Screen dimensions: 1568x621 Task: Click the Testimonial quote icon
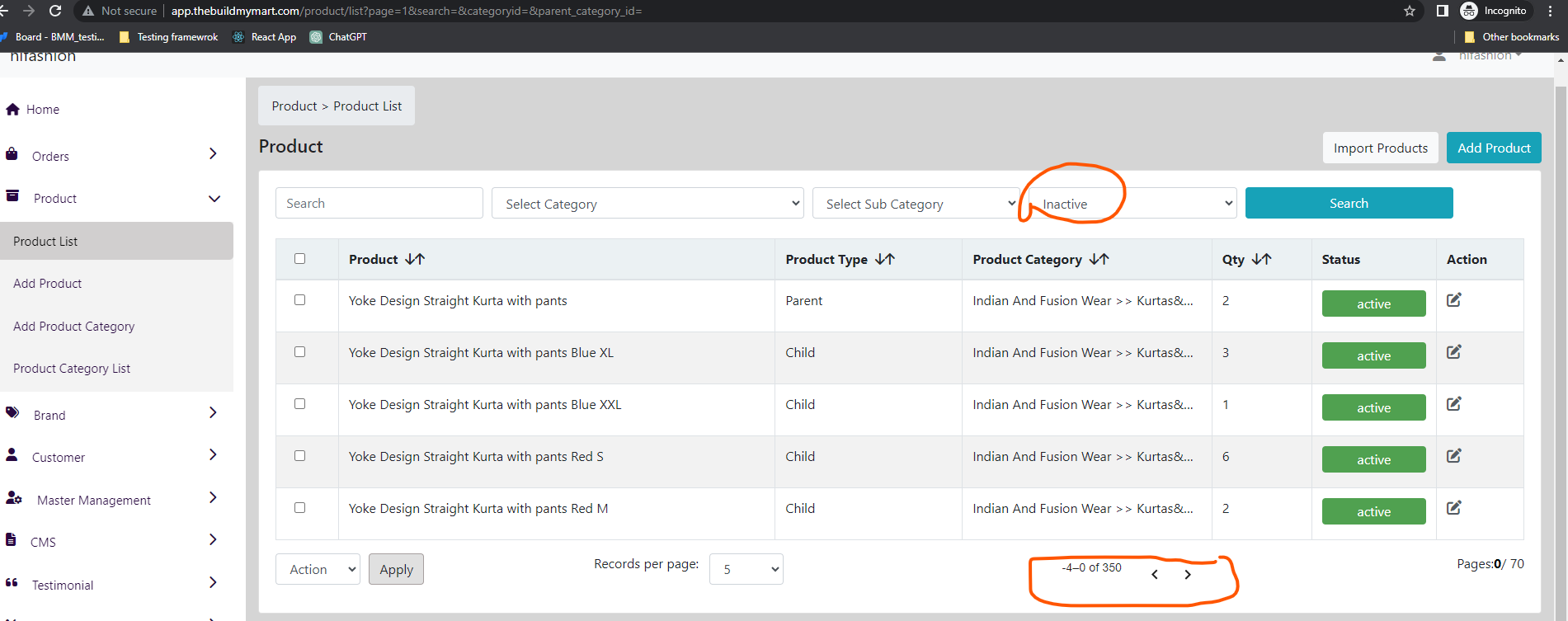click(x=12, y=582)
